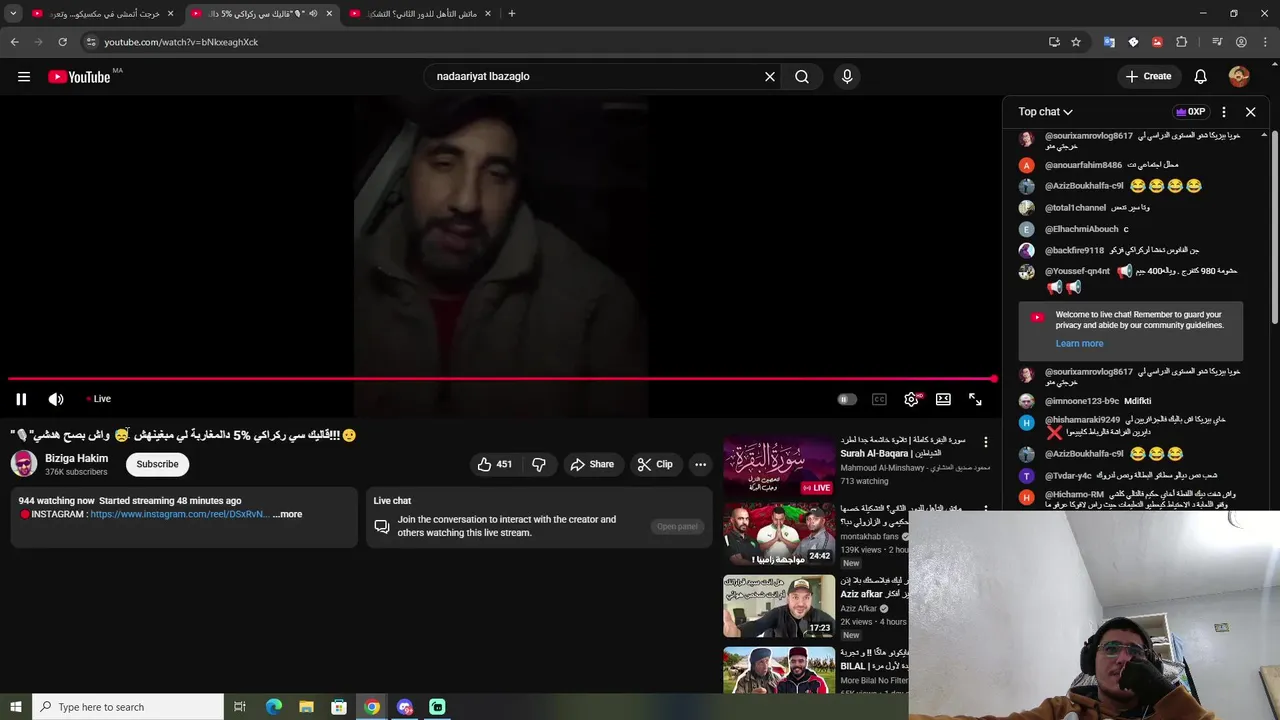The image size is (1280, 720).
Task: Open Biziga Hakim channel avatar
Action: coord(24,464)
